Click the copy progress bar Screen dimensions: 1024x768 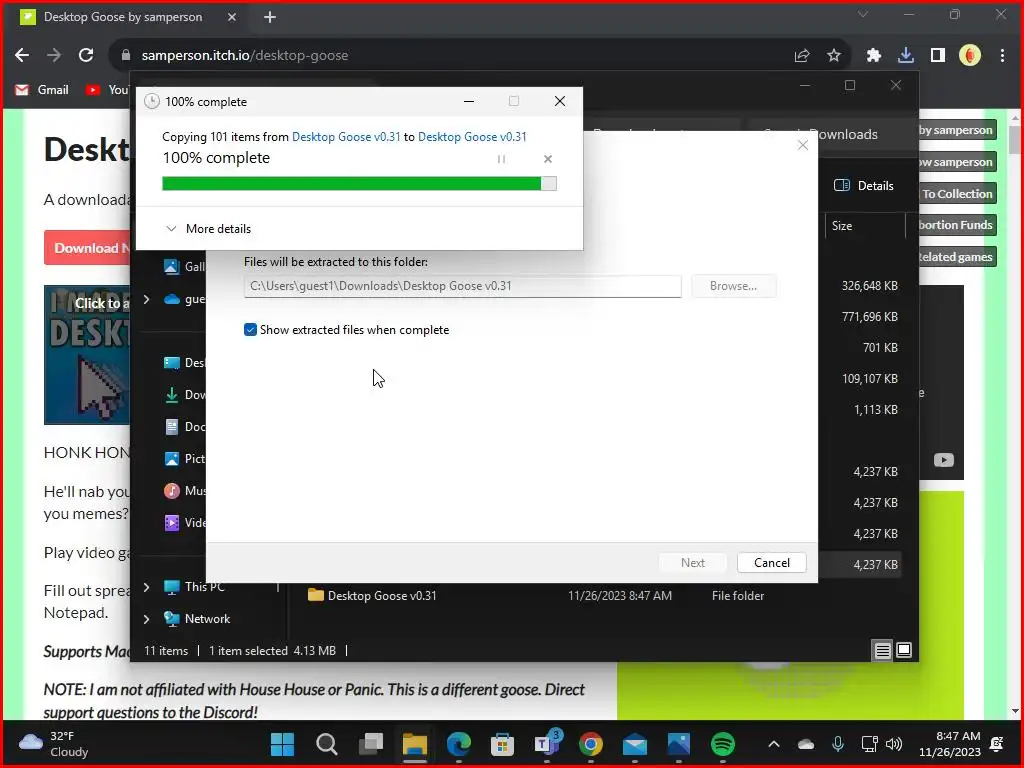359,184
